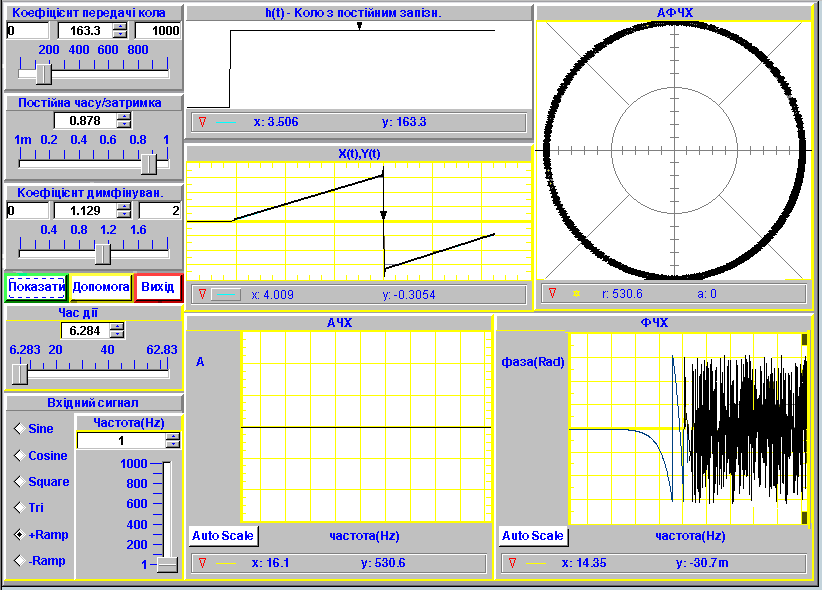Click stepper arrows of damping value 1.129
Viewport: 822px width, 590px height.
pyautogui.click(x=124, y=211)
